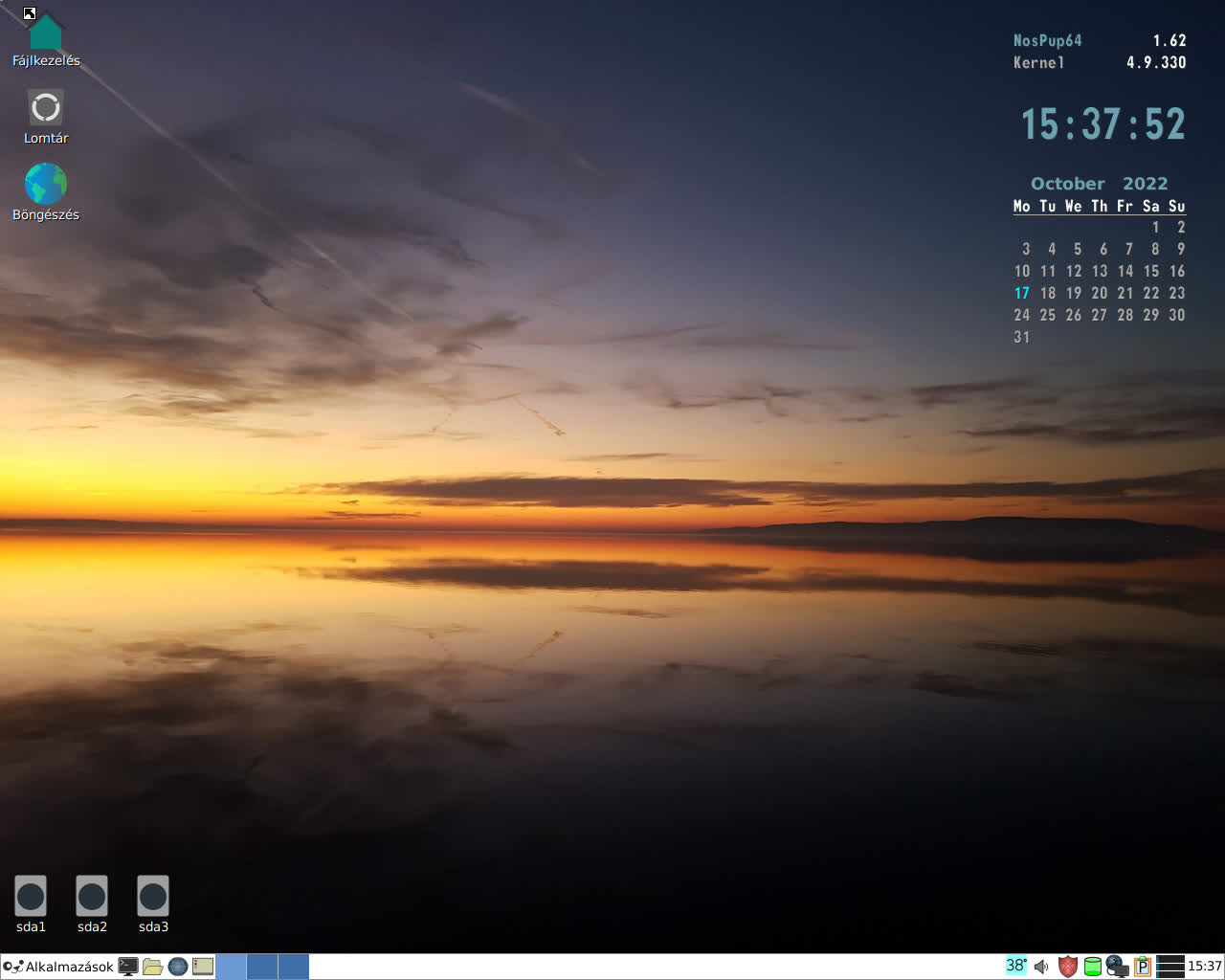Open the speaker volume tray icon
Viewport: 1225px width, 980px height.
pos(1041,967)
